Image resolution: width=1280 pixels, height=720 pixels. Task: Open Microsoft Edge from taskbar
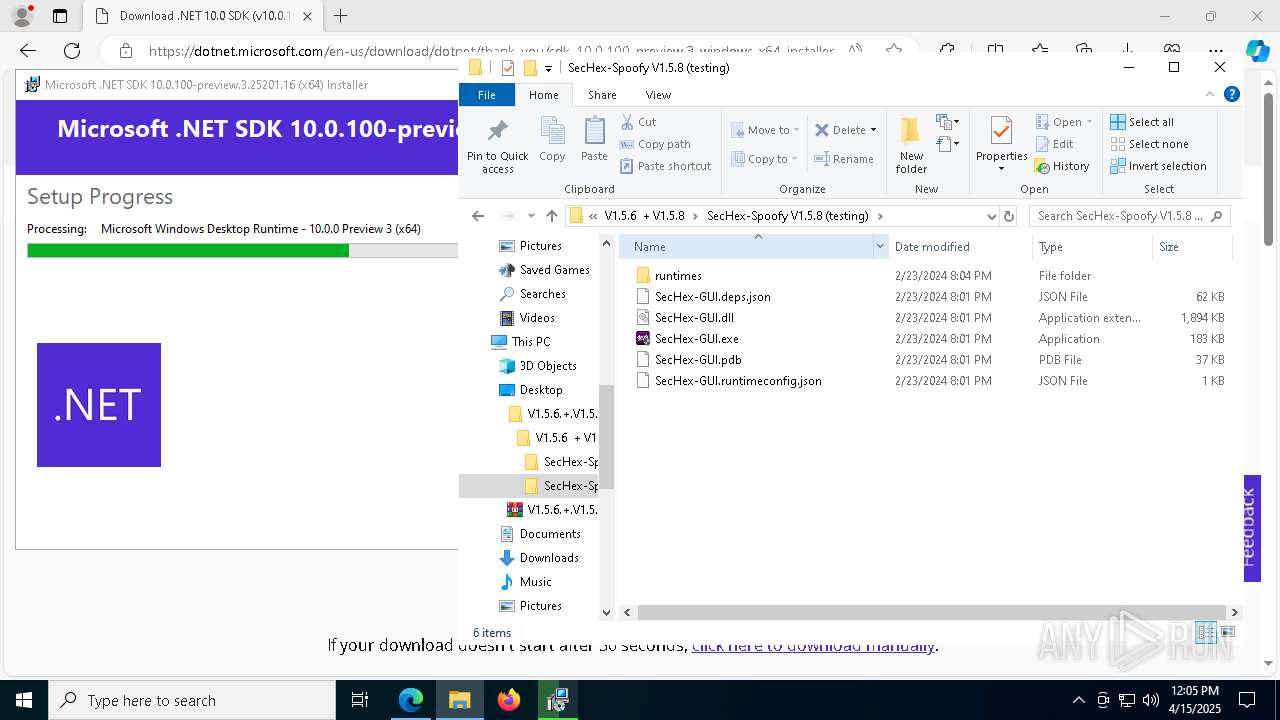click(x=411, y=700)
